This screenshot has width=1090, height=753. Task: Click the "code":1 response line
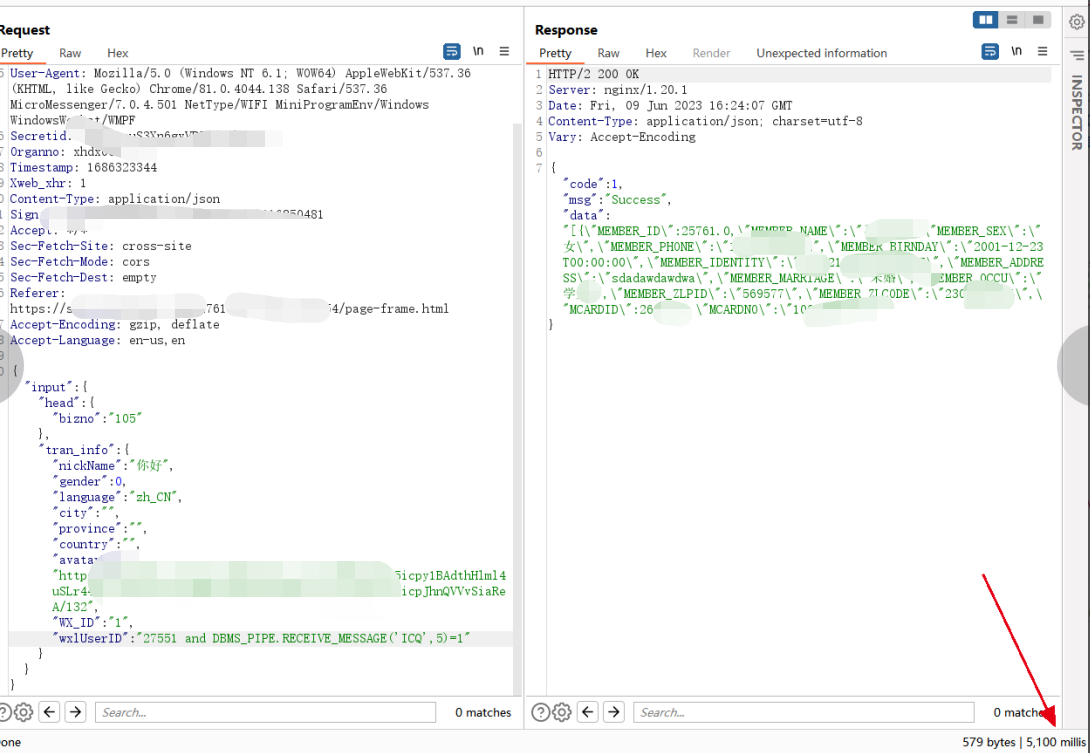point(593,184)
